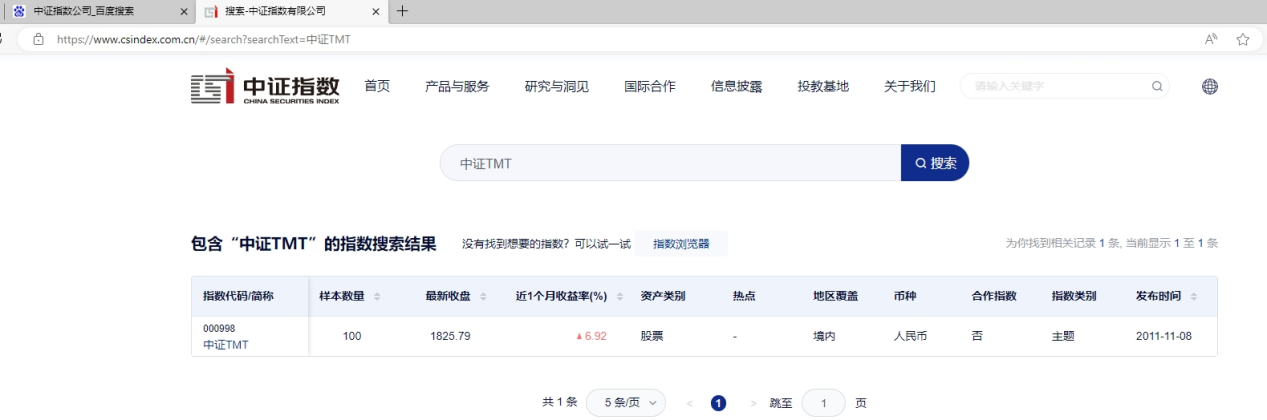Click the closing value 1825.79
The width and height of the screenshot is (1267, 420).
(450, 336)
